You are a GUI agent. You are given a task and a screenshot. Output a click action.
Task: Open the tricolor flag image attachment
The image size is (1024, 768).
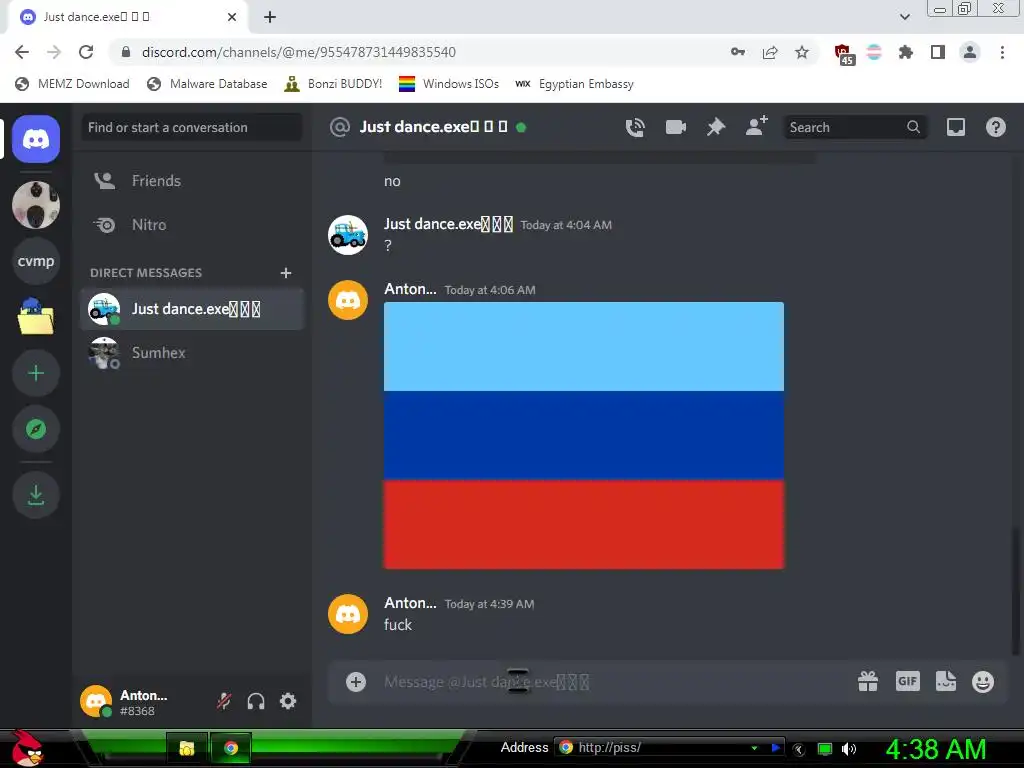click(x=584, y=436)
